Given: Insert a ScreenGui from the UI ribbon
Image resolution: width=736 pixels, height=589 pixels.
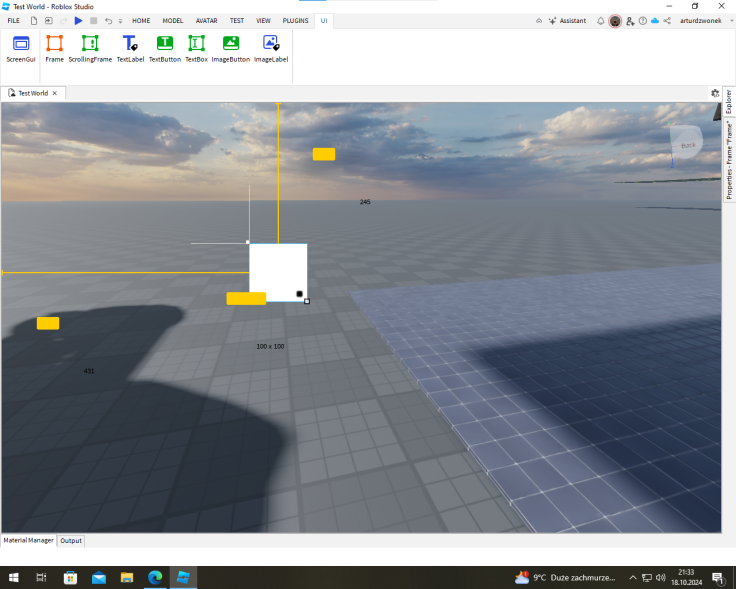Looking at the screenshot, I should click(x=21, y=49).
